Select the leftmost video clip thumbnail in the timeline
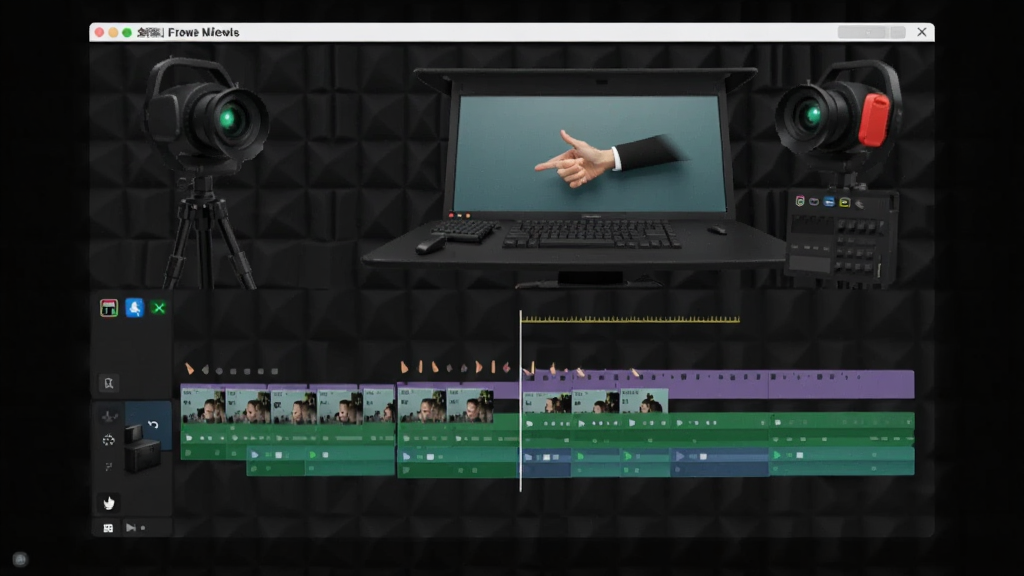Image resolution: width=1024 pixels, height=576 pixels. click(202, 405)
